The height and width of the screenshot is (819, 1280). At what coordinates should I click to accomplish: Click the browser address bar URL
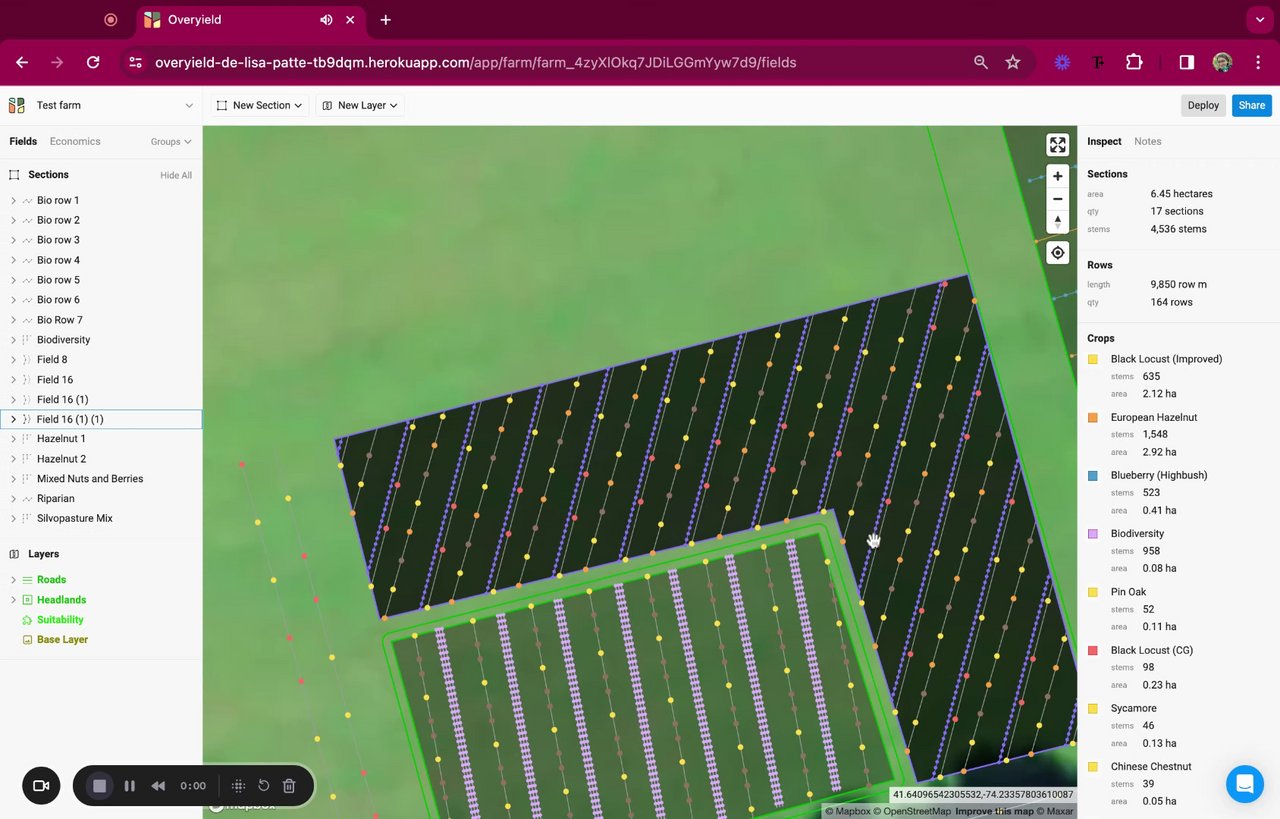coord(475,62)
